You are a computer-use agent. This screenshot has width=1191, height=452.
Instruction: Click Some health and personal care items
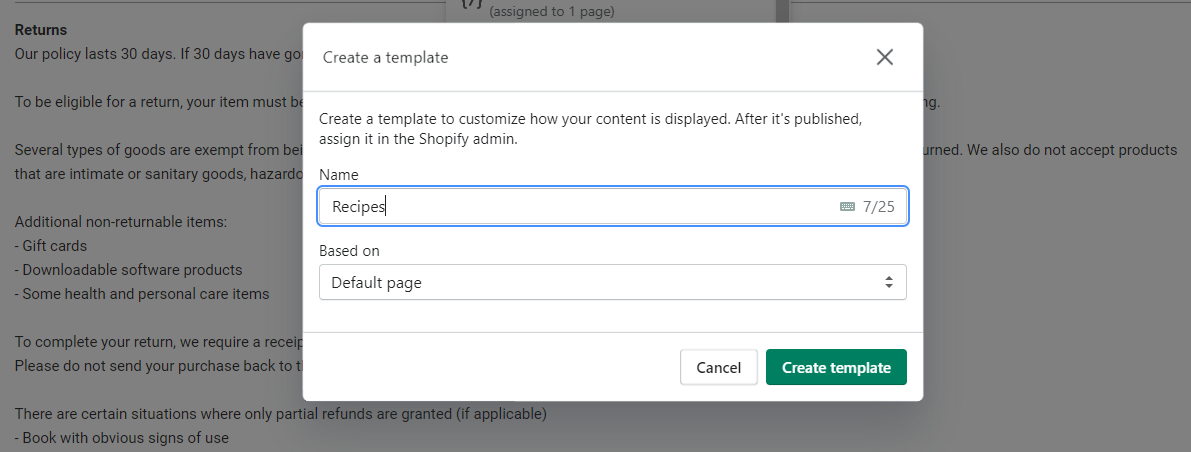[142, 294]
